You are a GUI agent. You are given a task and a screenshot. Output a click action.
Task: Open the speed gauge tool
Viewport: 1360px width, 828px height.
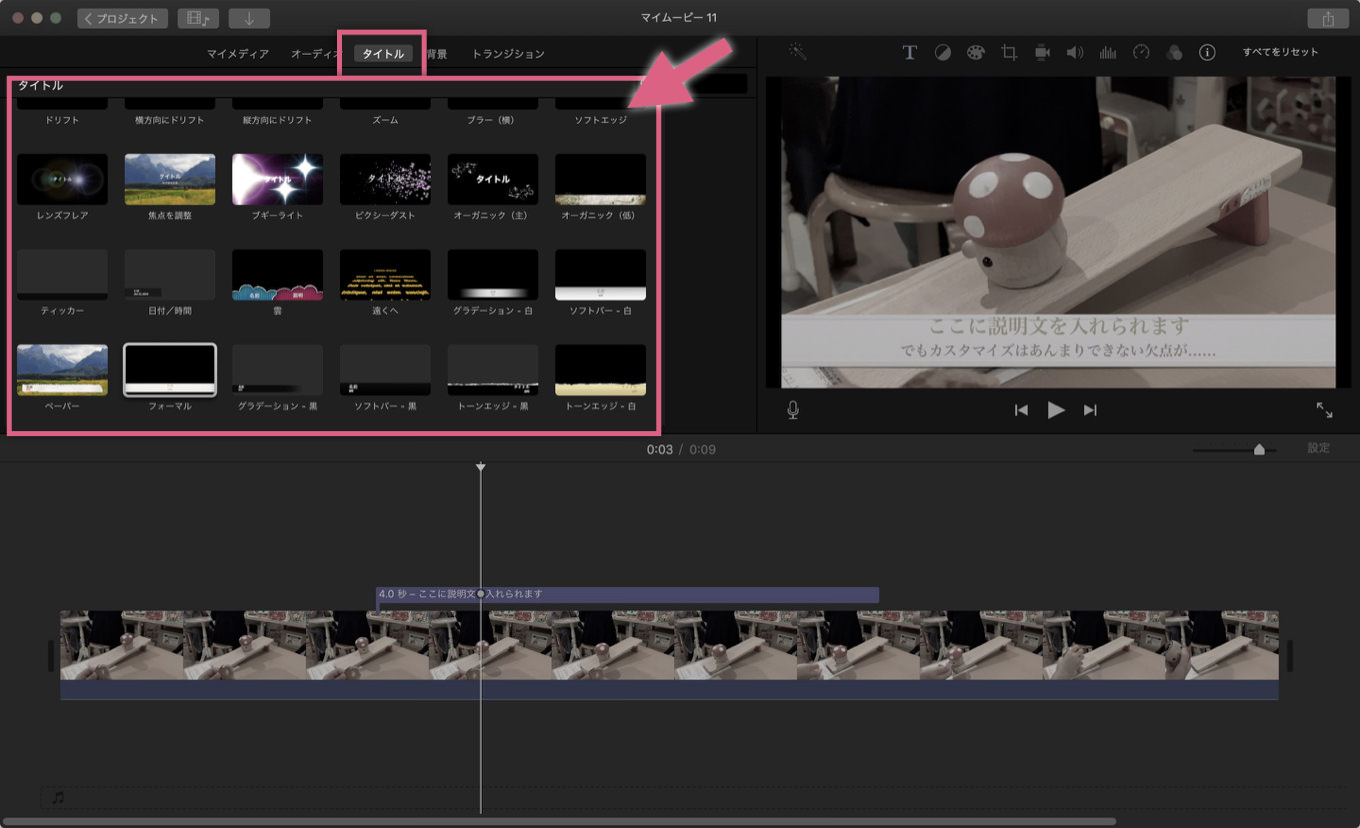pyautogui.click(x=1141, y=53)
